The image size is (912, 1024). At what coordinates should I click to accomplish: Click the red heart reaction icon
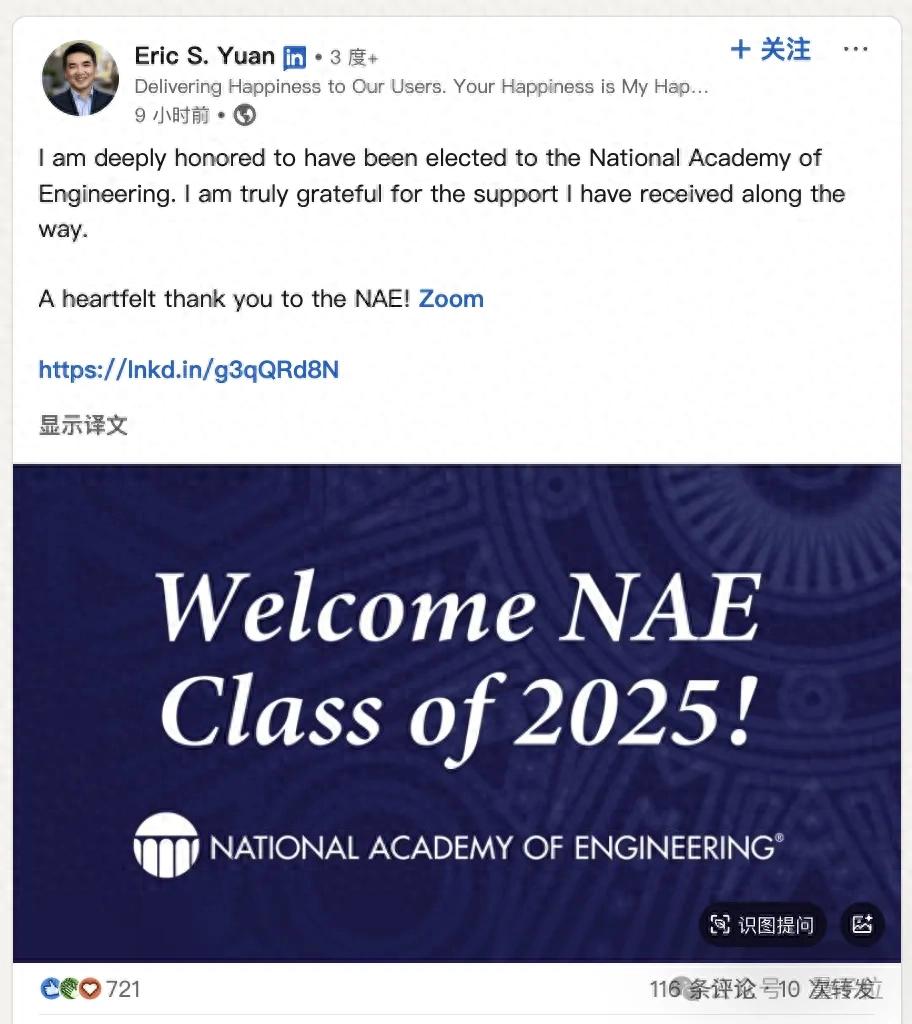click(x=90, y=989)
